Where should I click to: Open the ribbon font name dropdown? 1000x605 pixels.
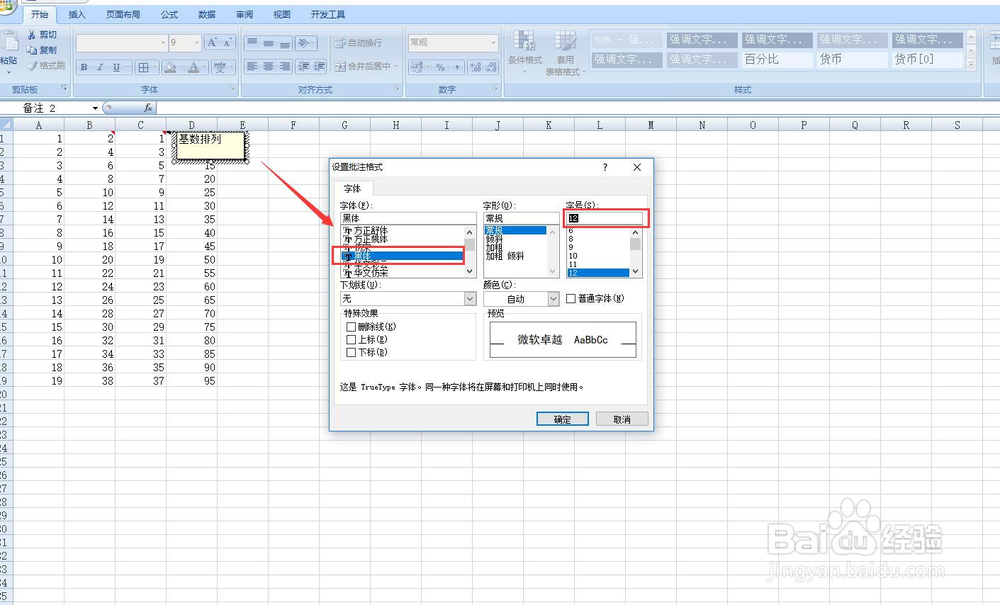163,43
